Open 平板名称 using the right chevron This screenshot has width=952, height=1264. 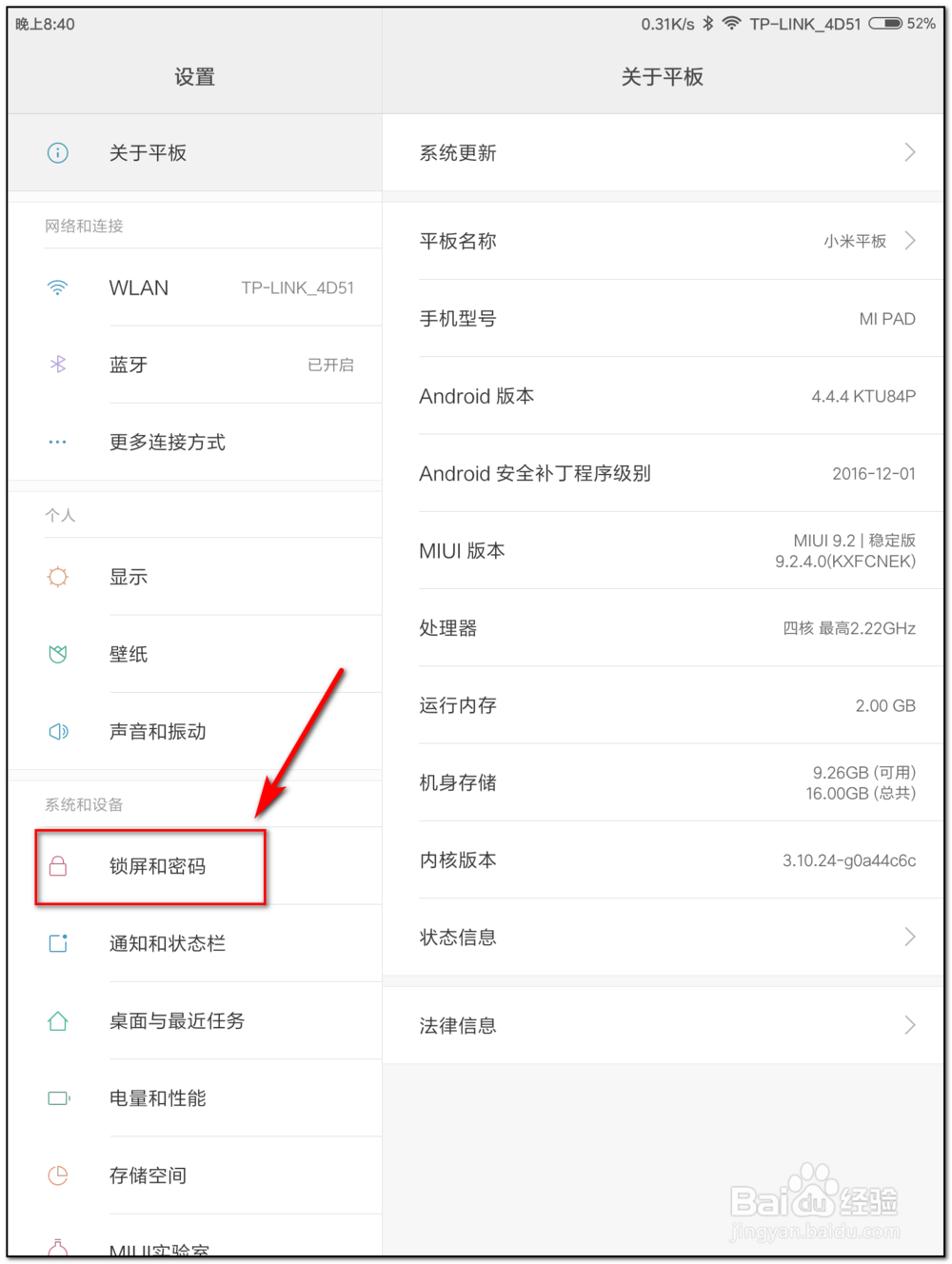click(910, 241)
